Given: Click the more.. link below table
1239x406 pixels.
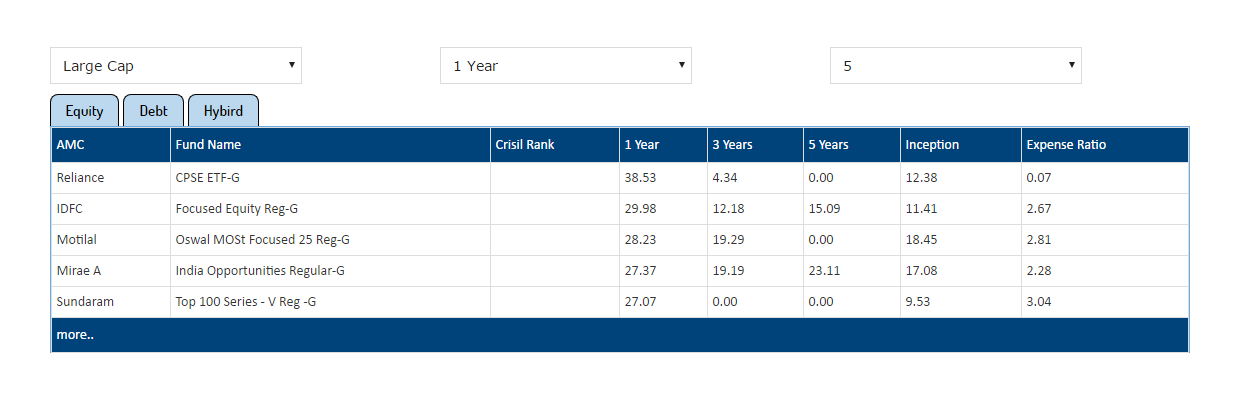Looking at the screenshot, I should point(75,335).
